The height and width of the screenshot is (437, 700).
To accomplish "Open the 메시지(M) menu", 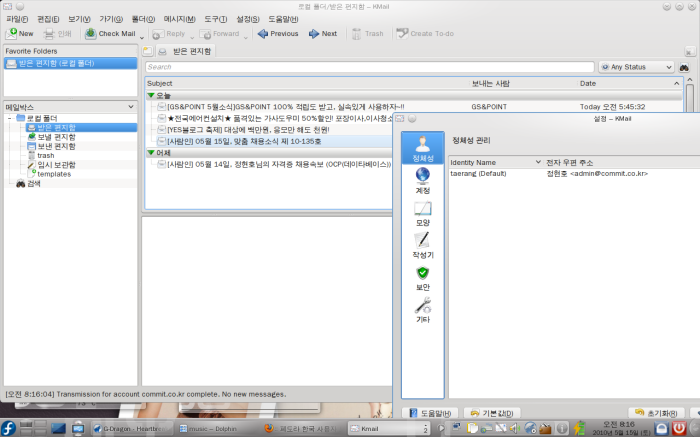I will coord(179,19).
